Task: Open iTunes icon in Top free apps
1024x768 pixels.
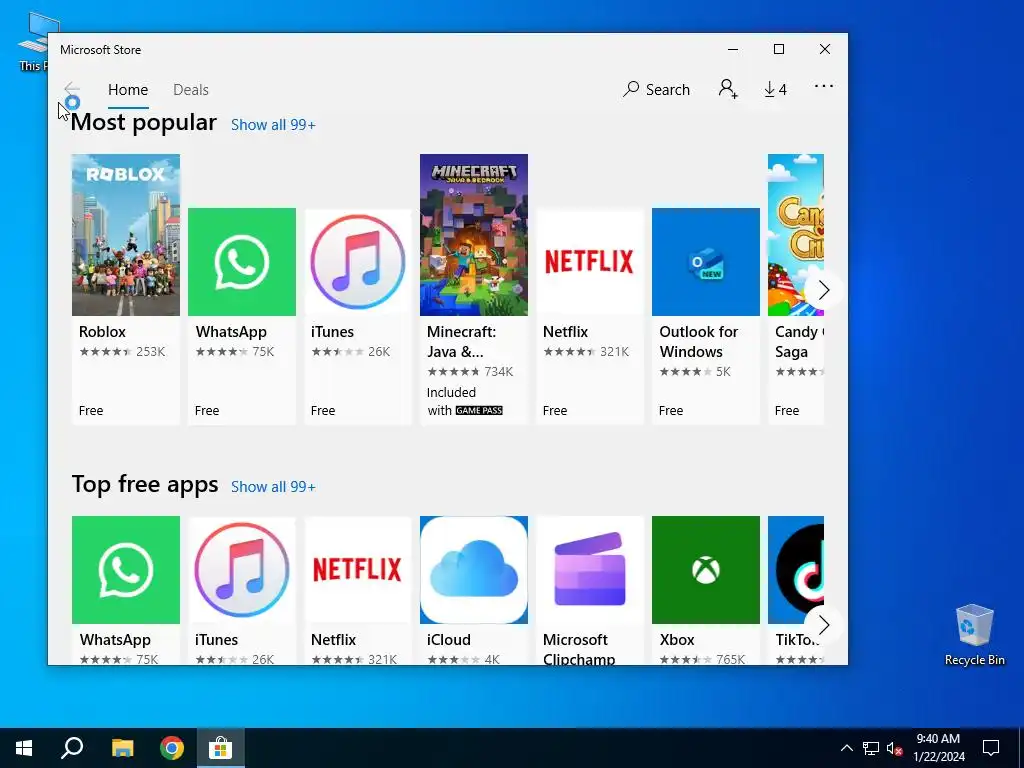Action: point(242,570)
